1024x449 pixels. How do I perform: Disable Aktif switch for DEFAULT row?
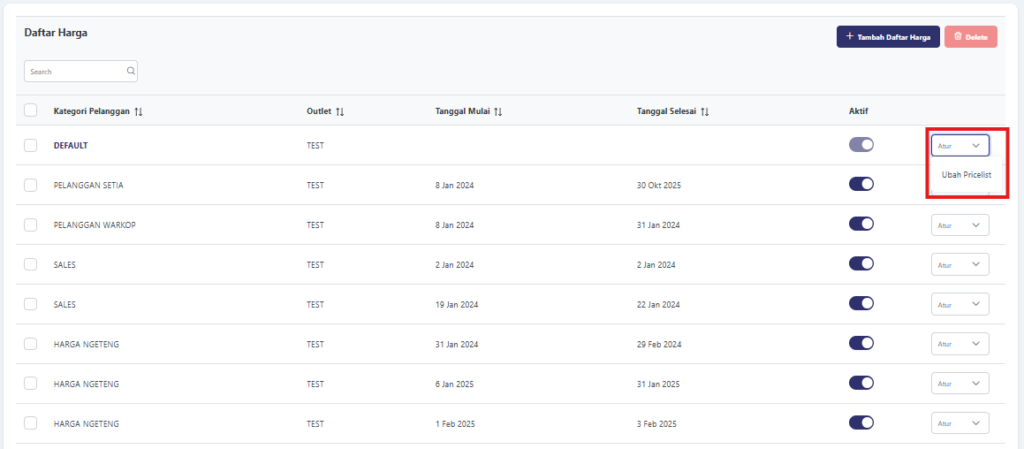click(861, 145)
